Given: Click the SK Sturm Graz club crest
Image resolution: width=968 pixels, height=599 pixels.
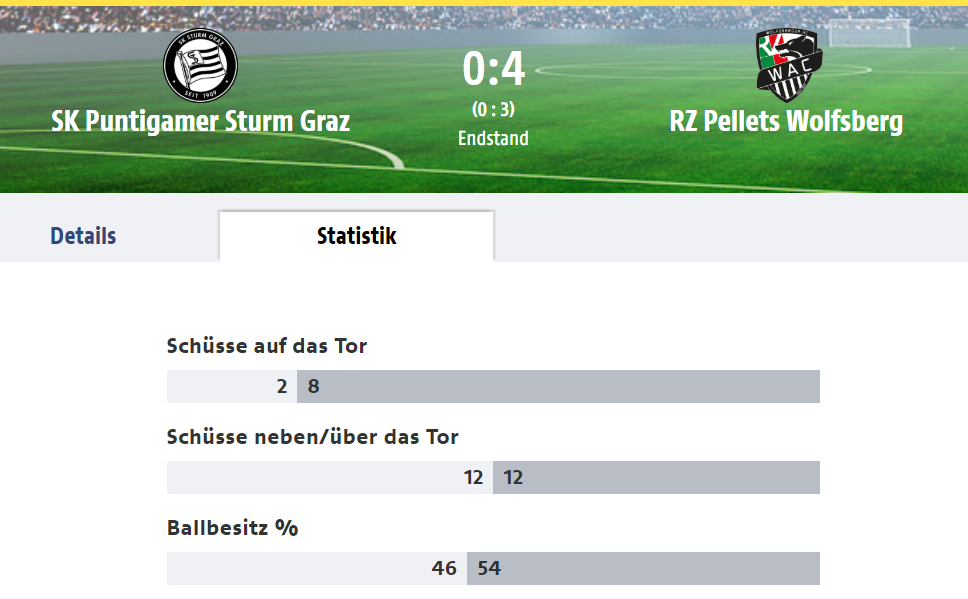Looking at the screenshot, I should [x=200, y=65].
